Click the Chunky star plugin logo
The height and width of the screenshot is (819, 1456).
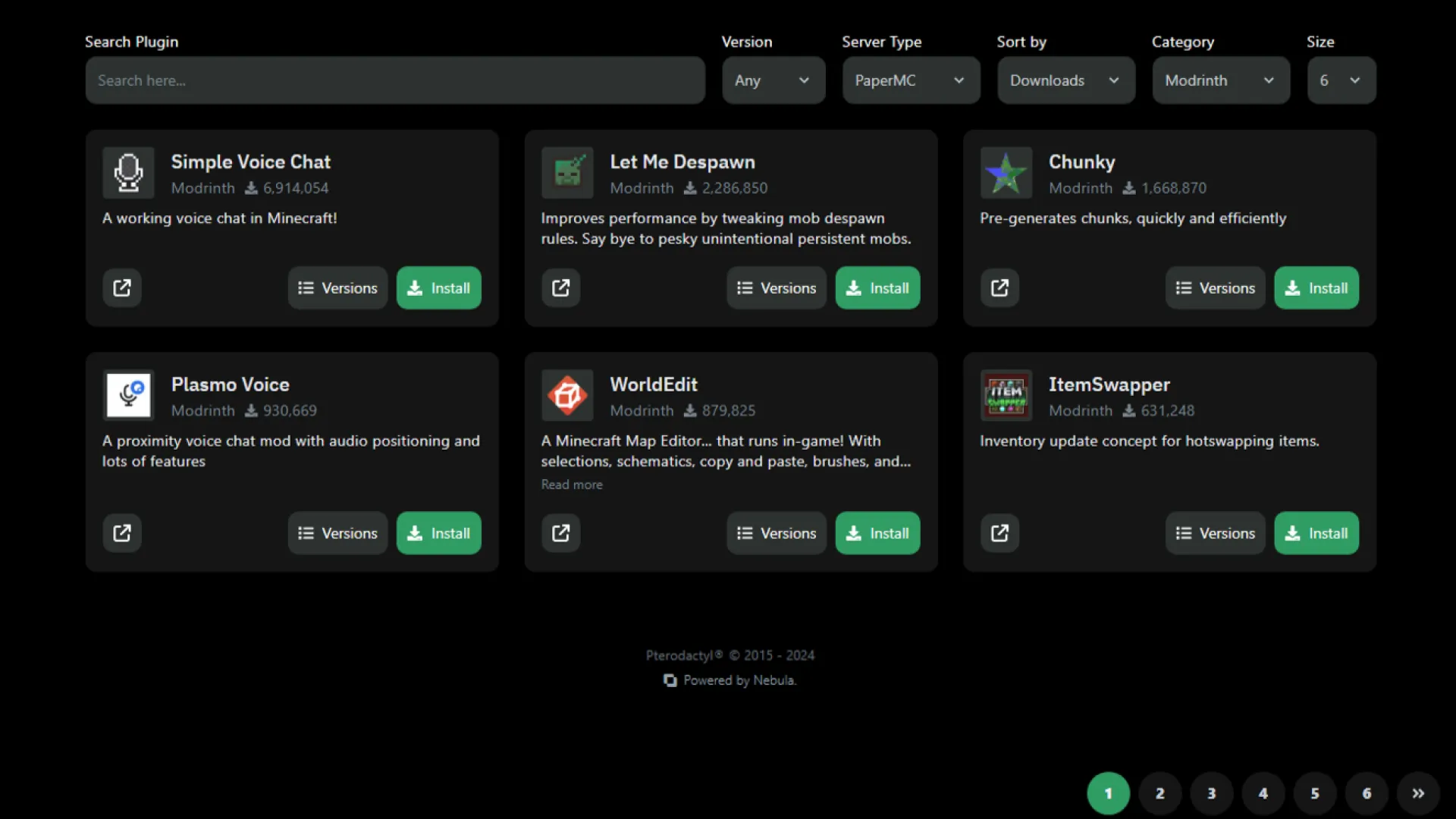(1006, 173)
